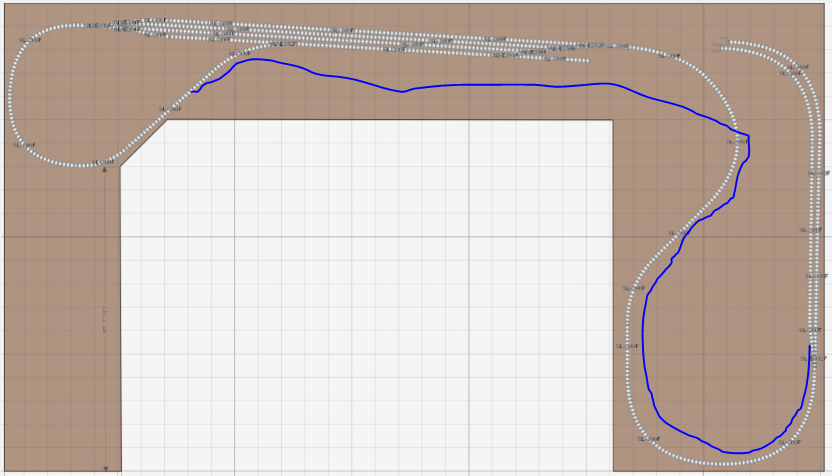This screenshot has width=832, height=476.
Task: Click the flat middle section of the blue line
Action: click(x=480, y=85)
